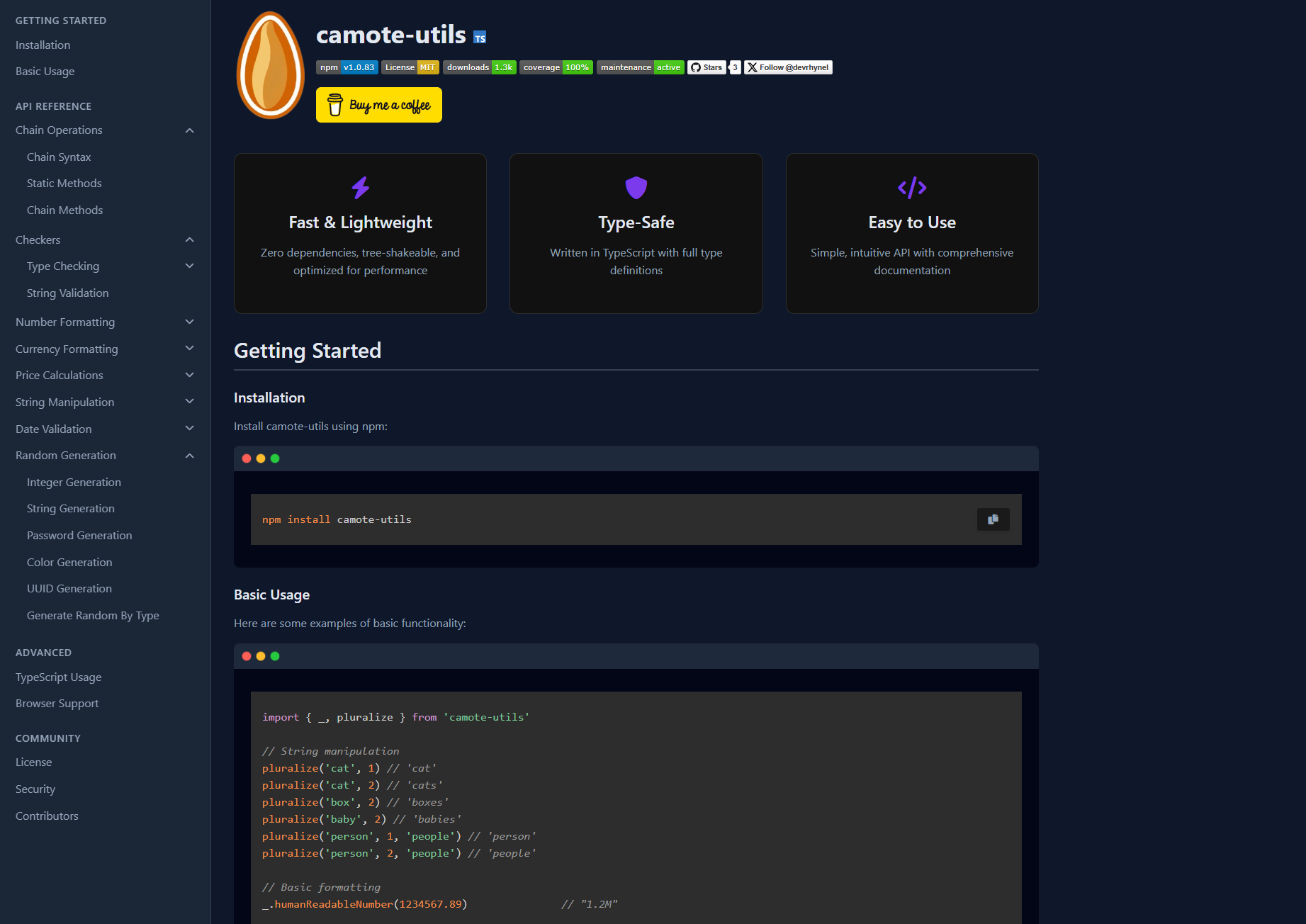Open Browser Support page

[x=57, y=704]
